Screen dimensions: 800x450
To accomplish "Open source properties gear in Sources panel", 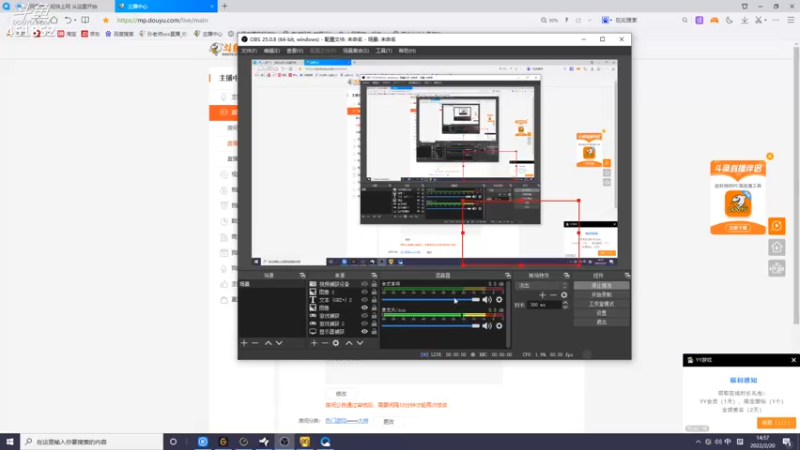I will pyautogui.click(x=336, y=343).
